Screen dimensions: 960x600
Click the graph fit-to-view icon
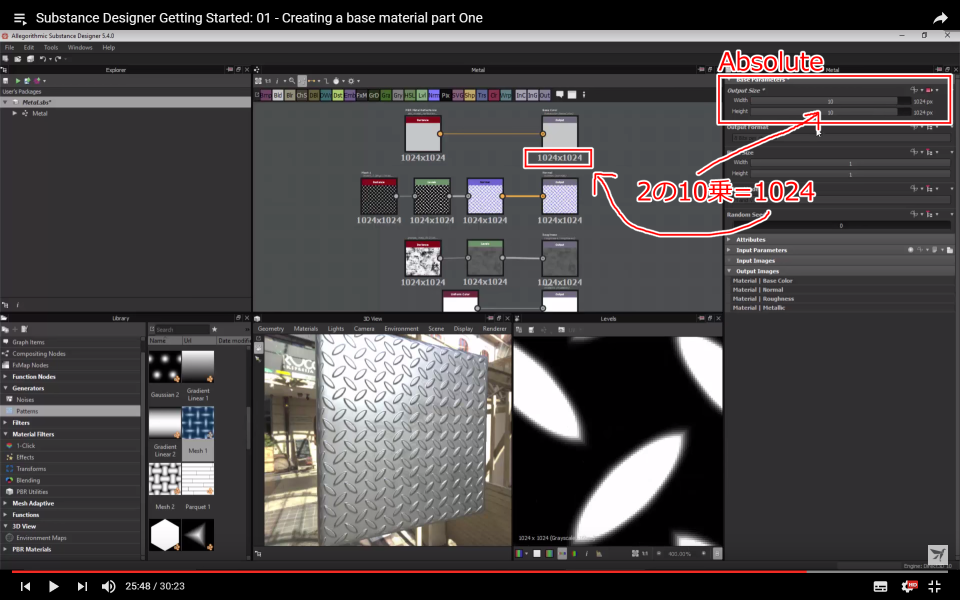point(258,81)
